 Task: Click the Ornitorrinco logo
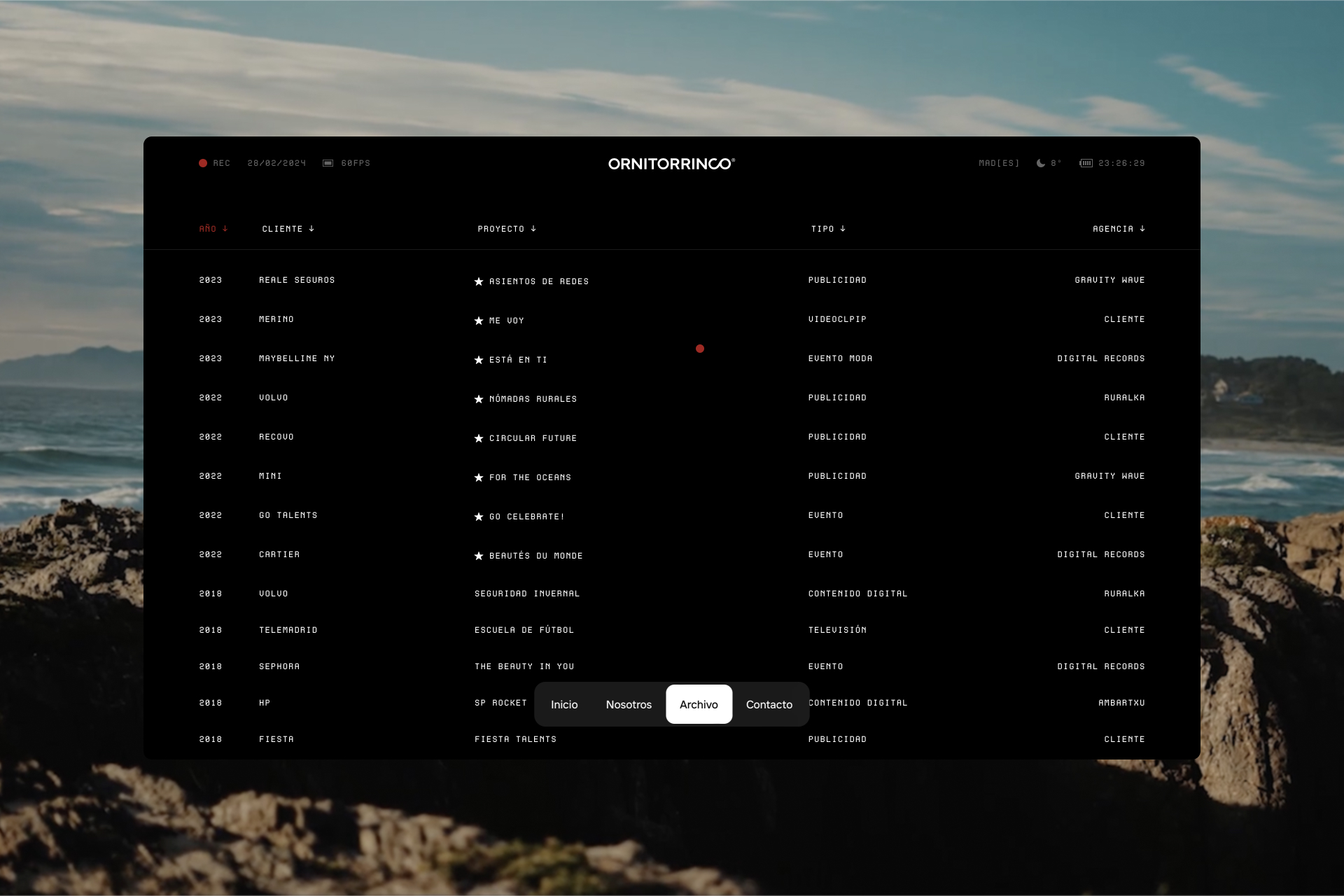(x=671, y=164)
